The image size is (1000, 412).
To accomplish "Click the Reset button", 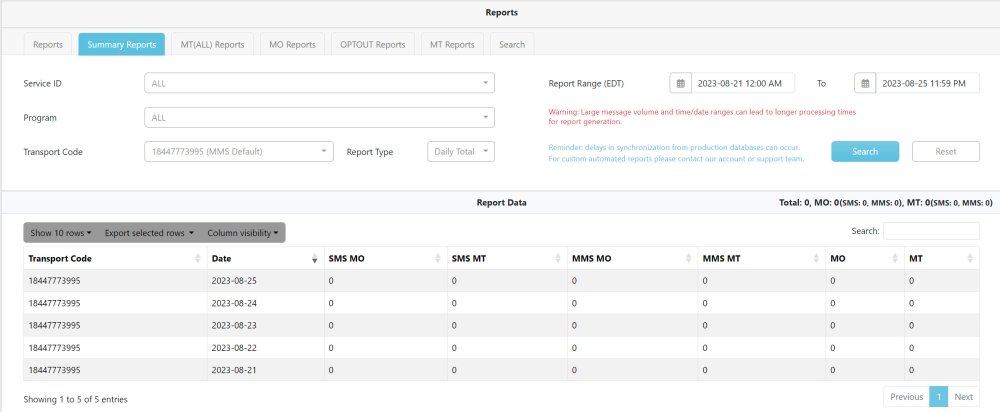I will click(x=944, y=152).
